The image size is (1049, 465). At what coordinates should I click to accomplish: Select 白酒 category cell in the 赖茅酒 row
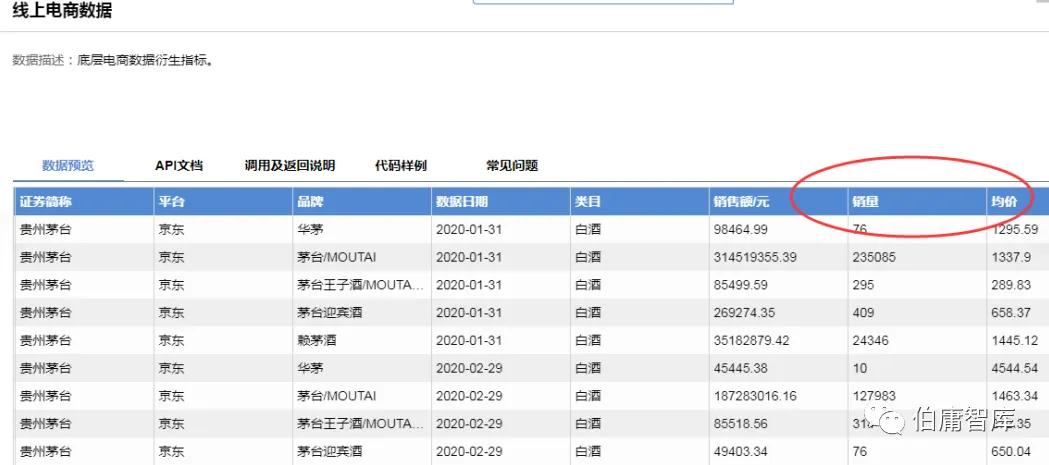point(588,341)
